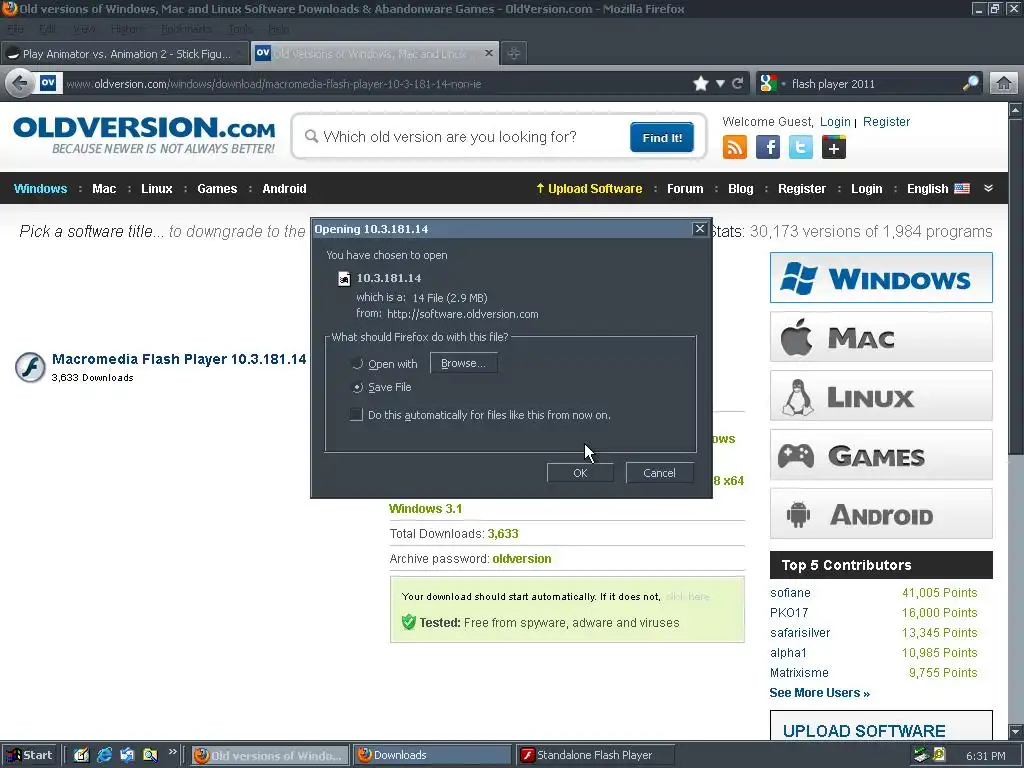Click the Windows item in the navigation bar
1024x768 pixels.
coord(40,189)
